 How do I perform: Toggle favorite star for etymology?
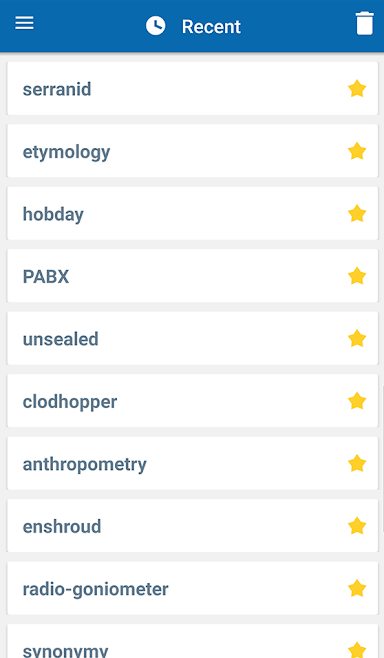click(357, 151)
